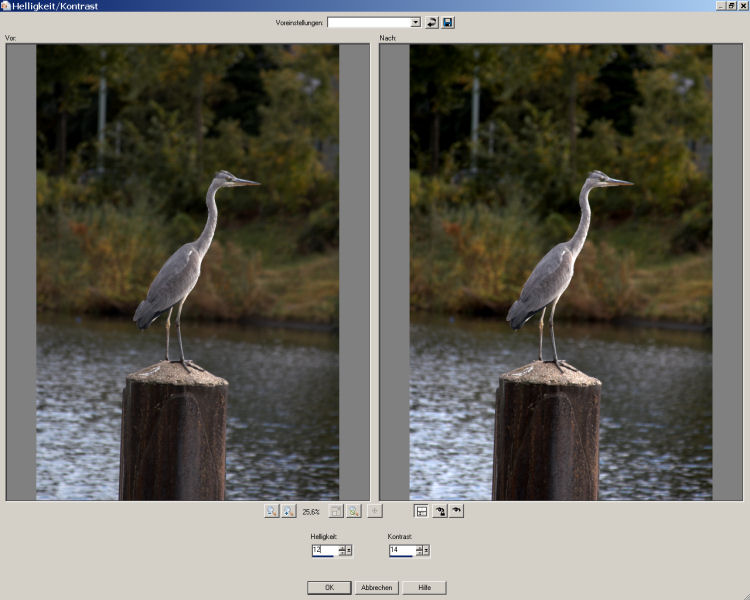Toggle the show/hide preview panes button
The image size is (750, 600).
click(422, 511)
